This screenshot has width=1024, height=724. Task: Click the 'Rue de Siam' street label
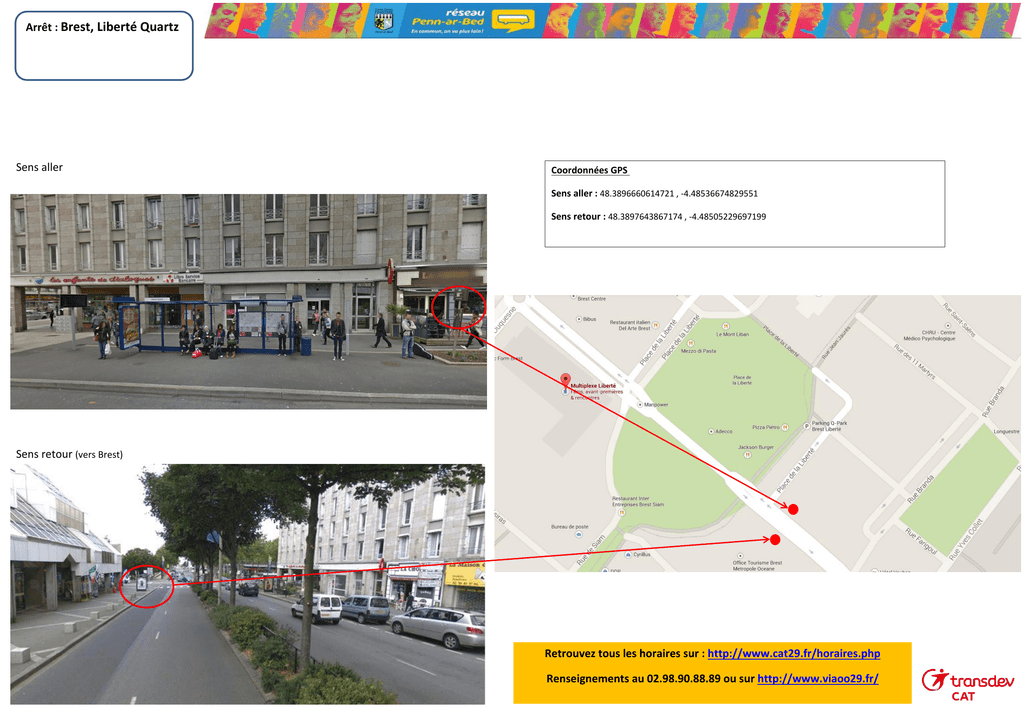click(590, 552)
